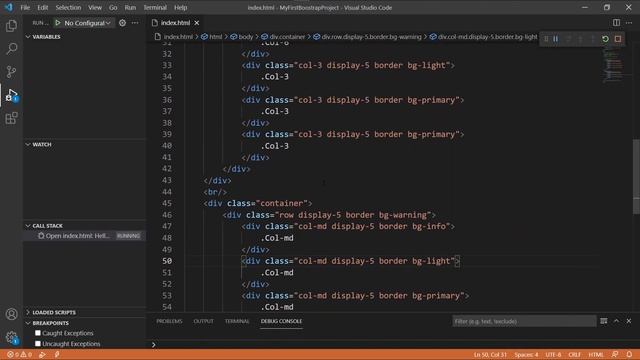Open the debug sidebar more actions menu

tap(135, 23)
